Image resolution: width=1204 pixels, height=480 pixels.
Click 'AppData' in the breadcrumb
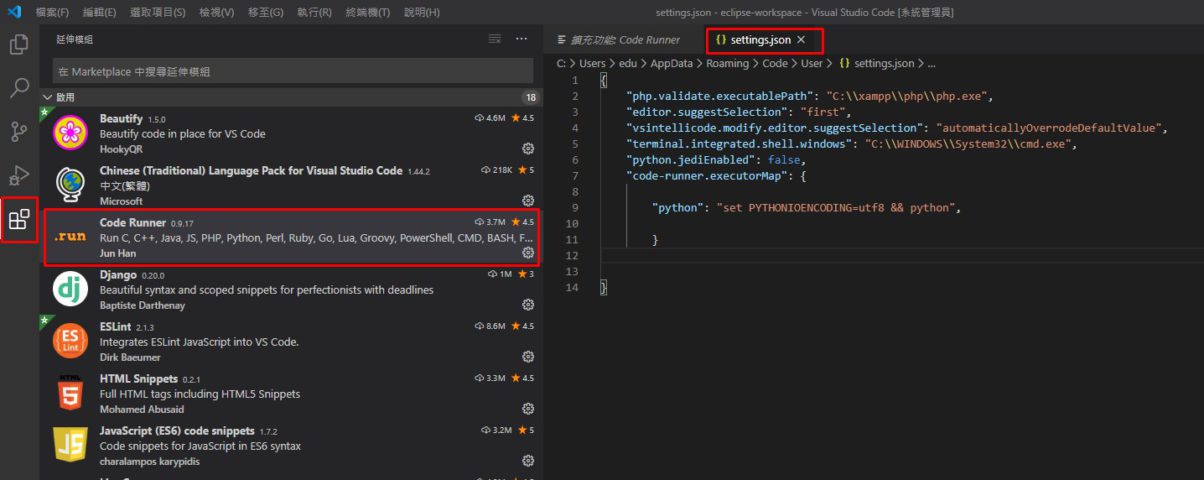coord(672,63)
